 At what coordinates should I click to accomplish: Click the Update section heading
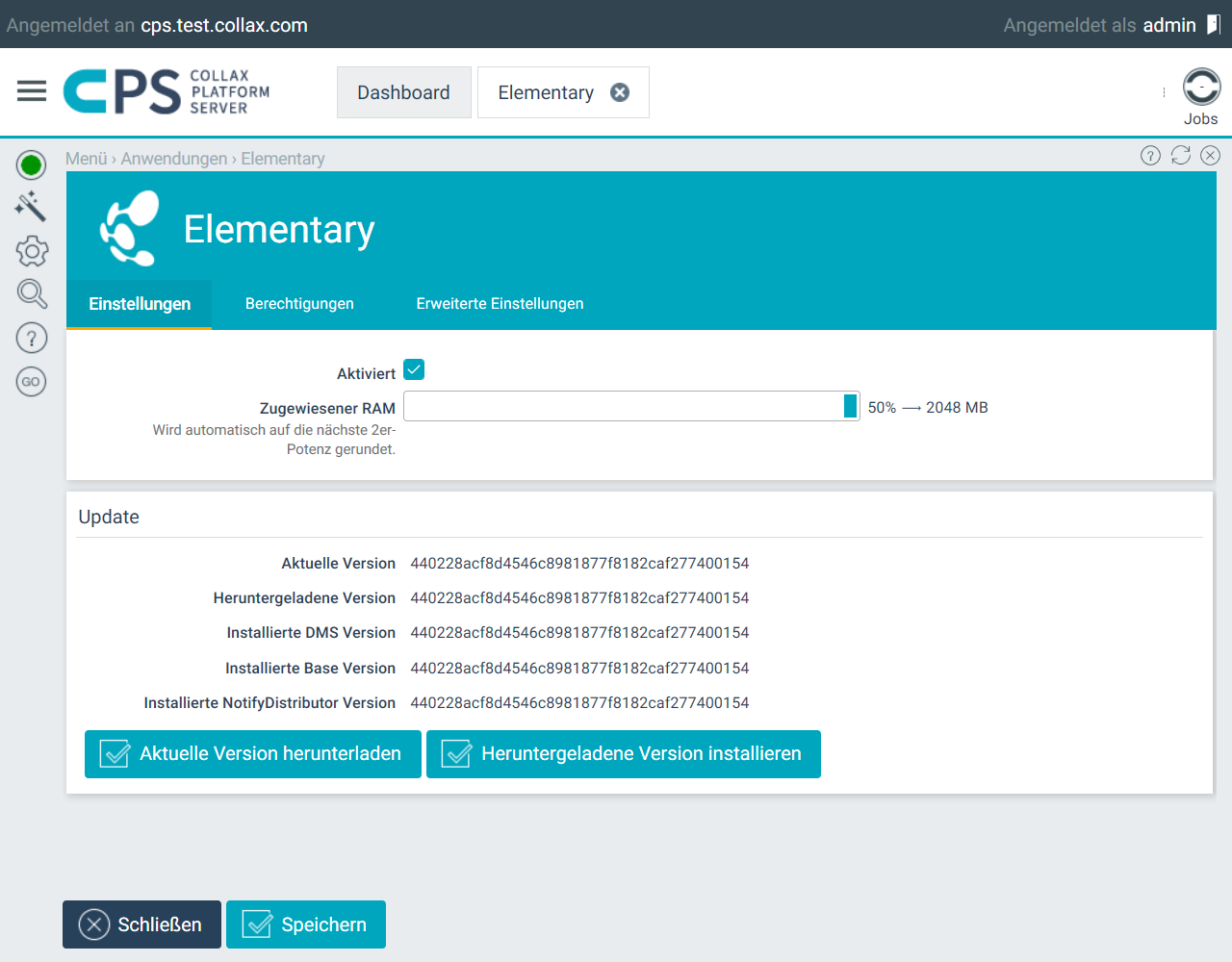click(x=109, y=518)
